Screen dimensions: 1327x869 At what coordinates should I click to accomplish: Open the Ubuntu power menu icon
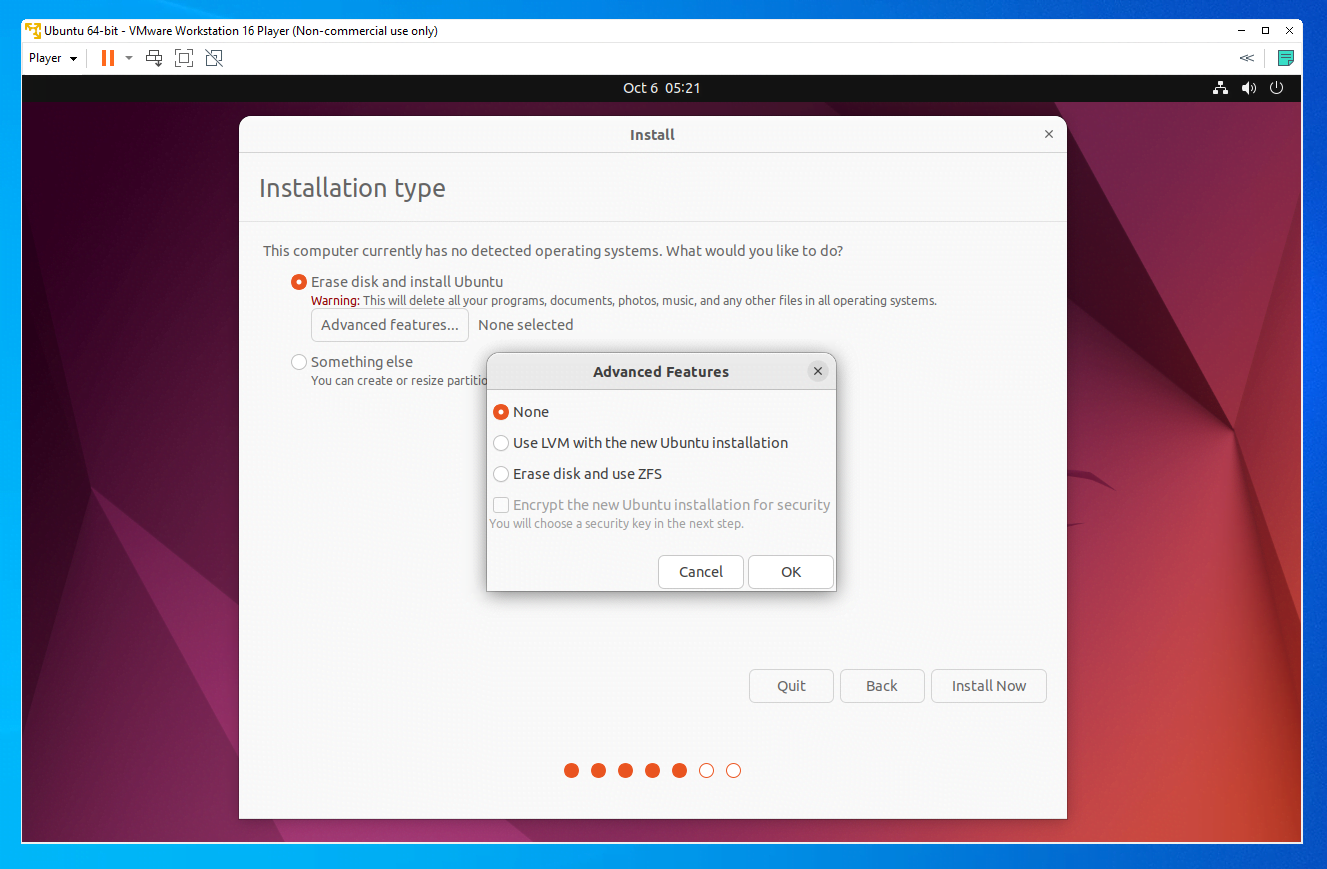coord(1276,88)
